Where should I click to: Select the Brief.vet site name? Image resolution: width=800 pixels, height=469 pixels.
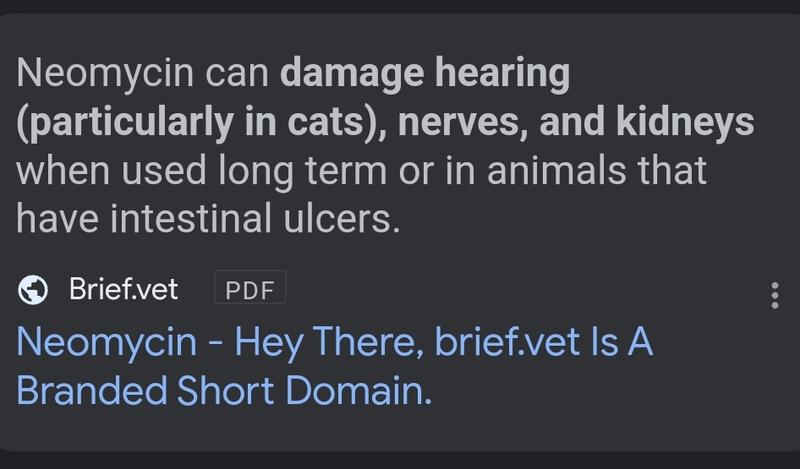pos(123,289)
